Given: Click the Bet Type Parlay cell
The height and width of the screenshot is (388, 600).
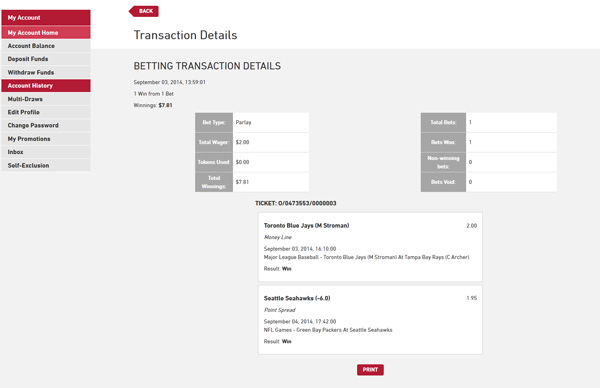Looking at the screenshot, I should point(271,122).
